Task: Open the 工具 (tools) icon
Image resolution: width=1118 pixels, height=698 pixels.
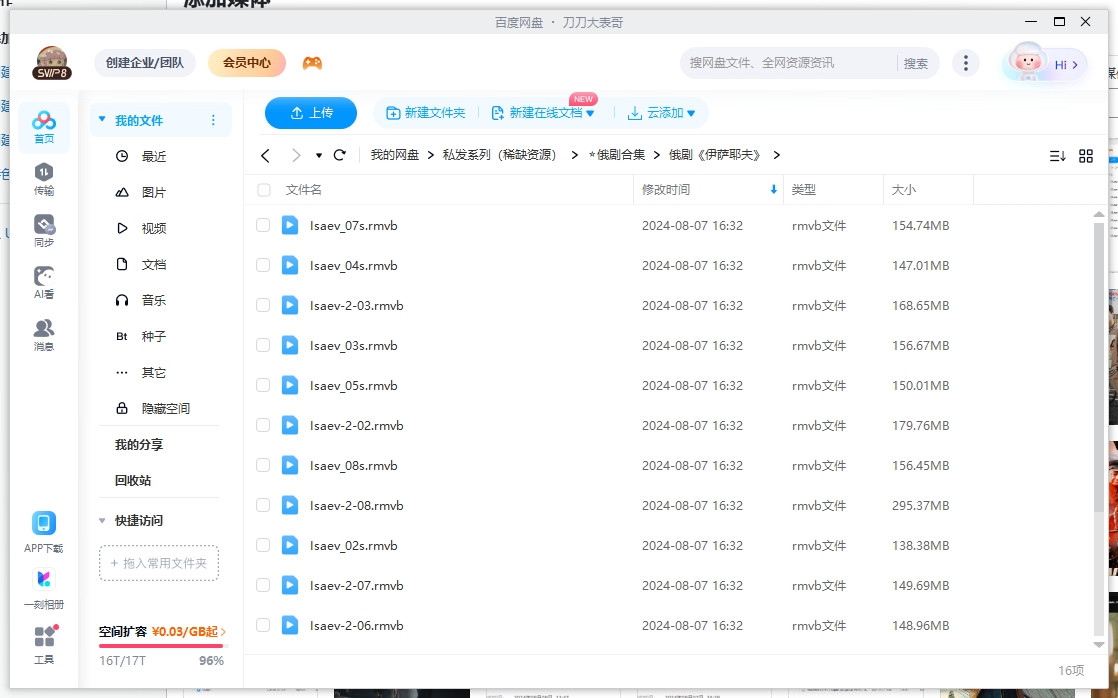Action: [43, 635]
